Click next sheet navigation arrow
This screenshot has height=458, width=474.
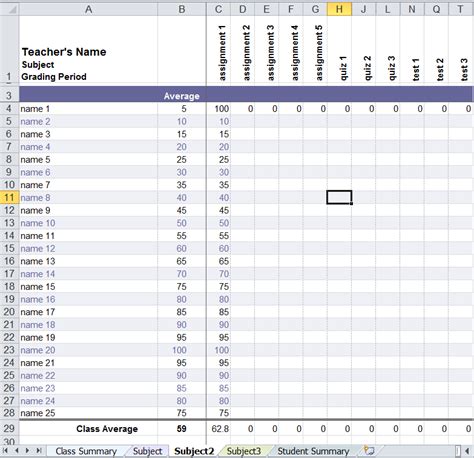click(27, 451)
